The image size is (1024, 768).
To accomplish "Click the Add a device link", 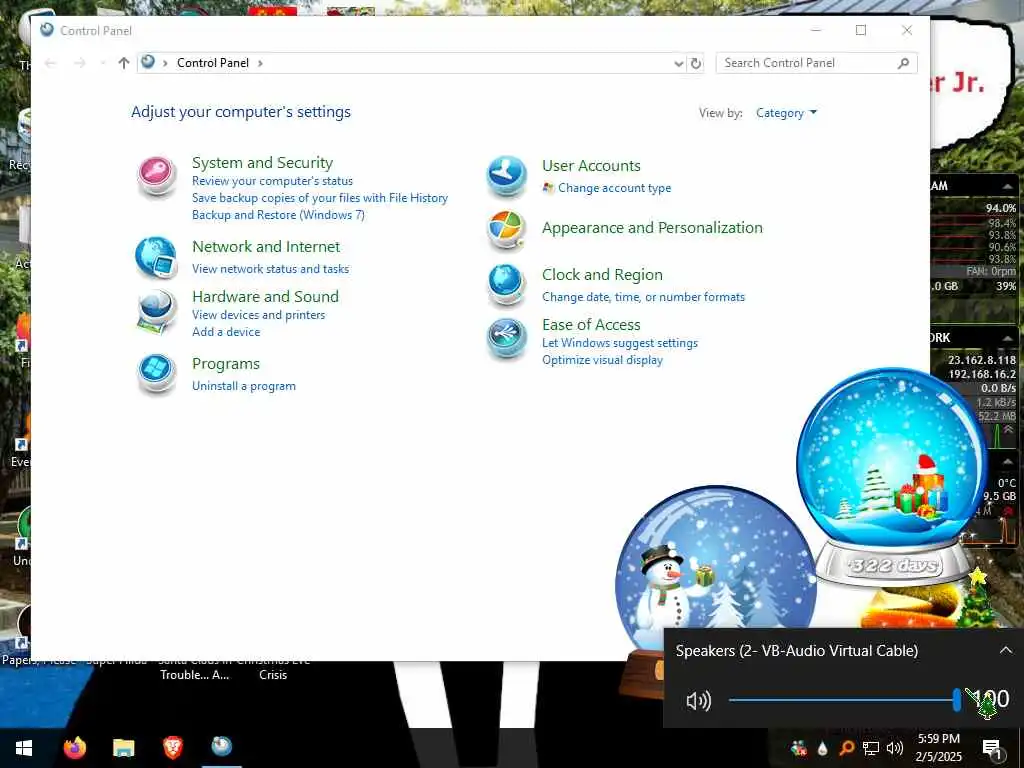I will coord(226,332).
